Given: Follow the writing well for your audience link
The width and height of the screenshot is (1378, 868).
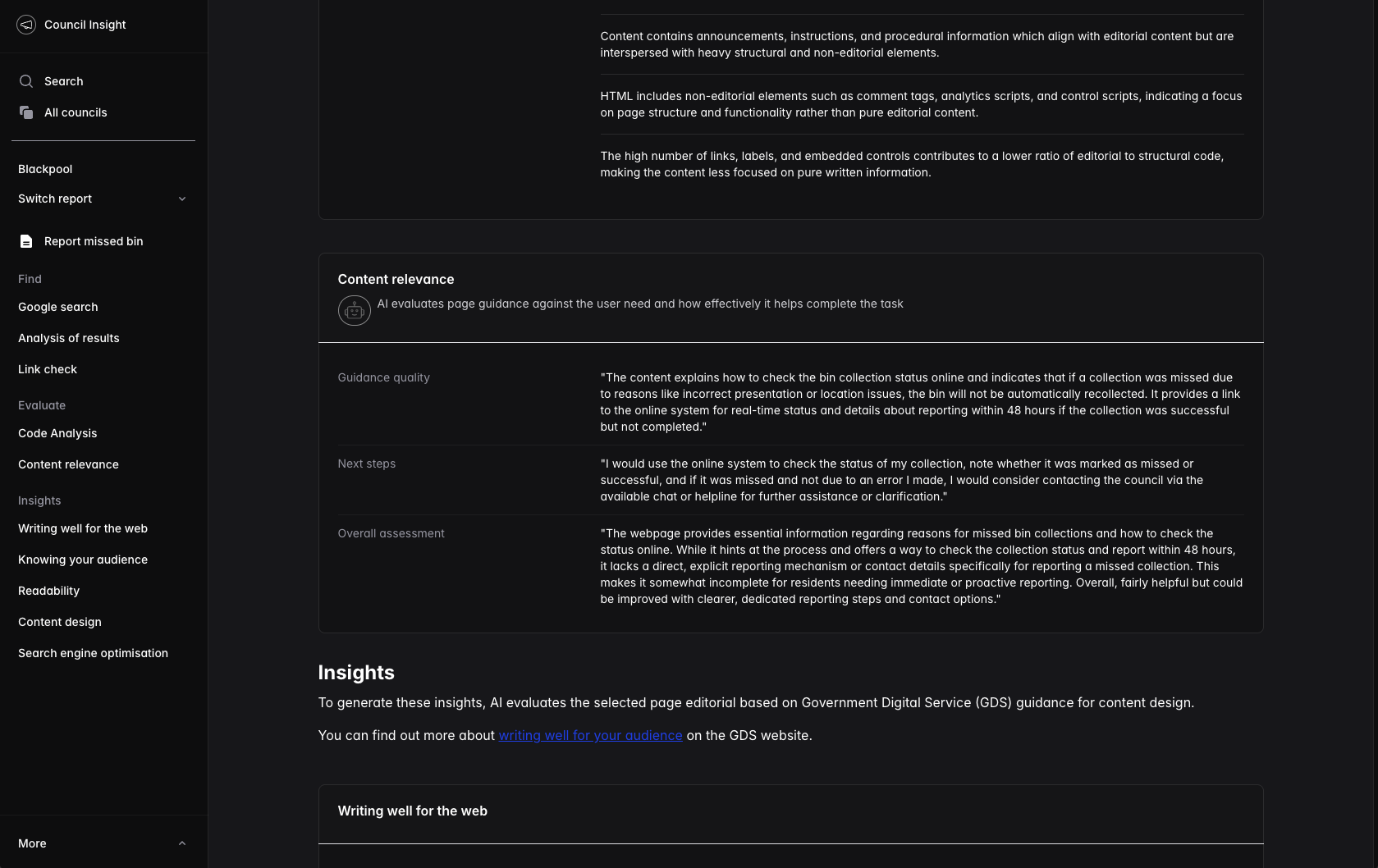Looking at the screenshot, I should pyautogui.click(x=590, y=735).
